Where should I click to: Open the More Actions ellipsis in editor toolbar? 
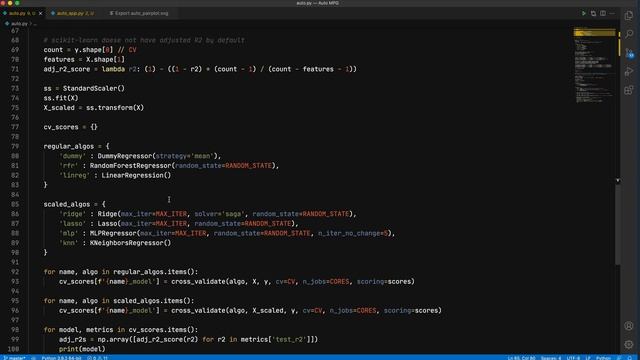click(612, 13)
